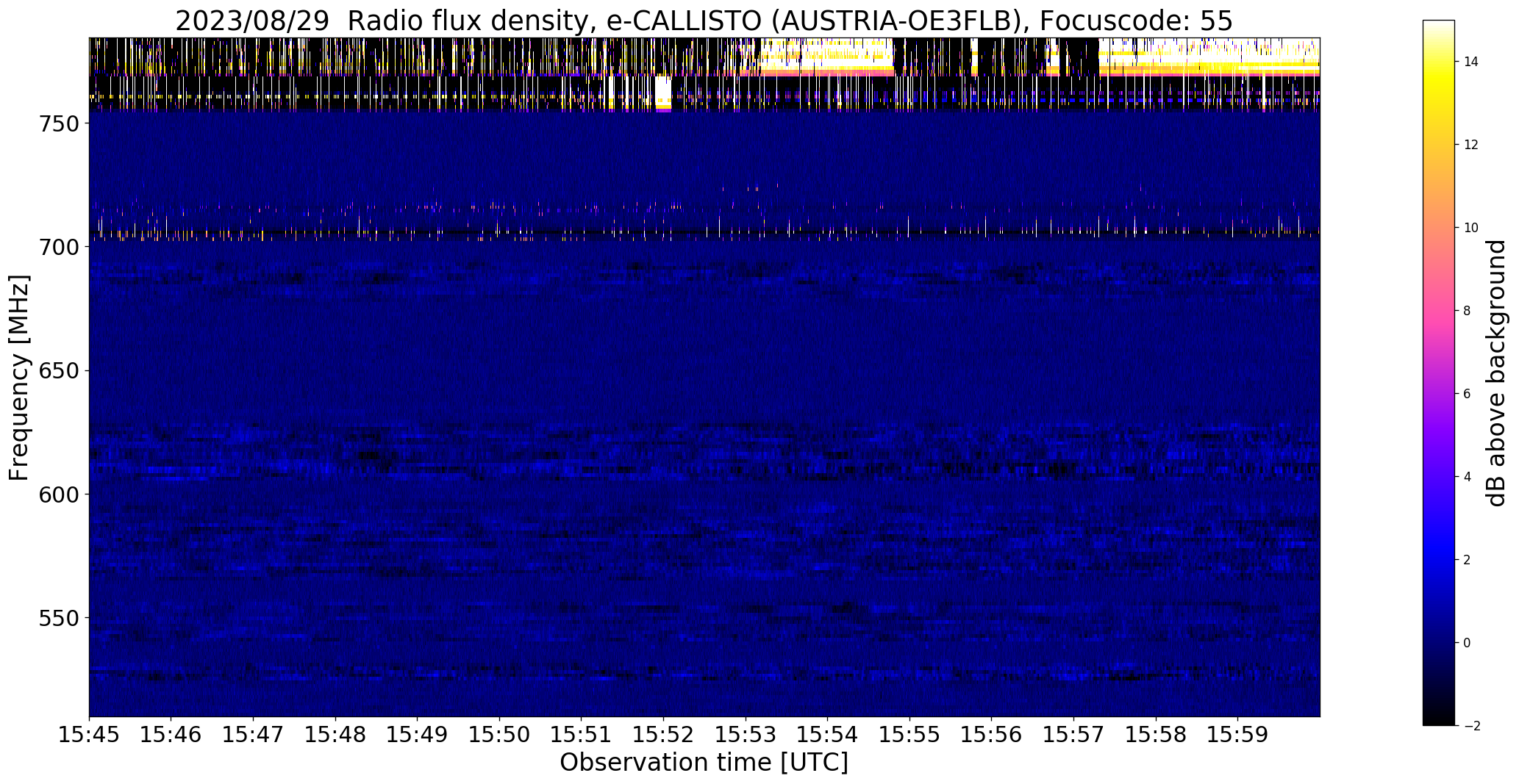Click the 550 frequency tick label
The image size is (1519, 784).
[x=58, y=618]
